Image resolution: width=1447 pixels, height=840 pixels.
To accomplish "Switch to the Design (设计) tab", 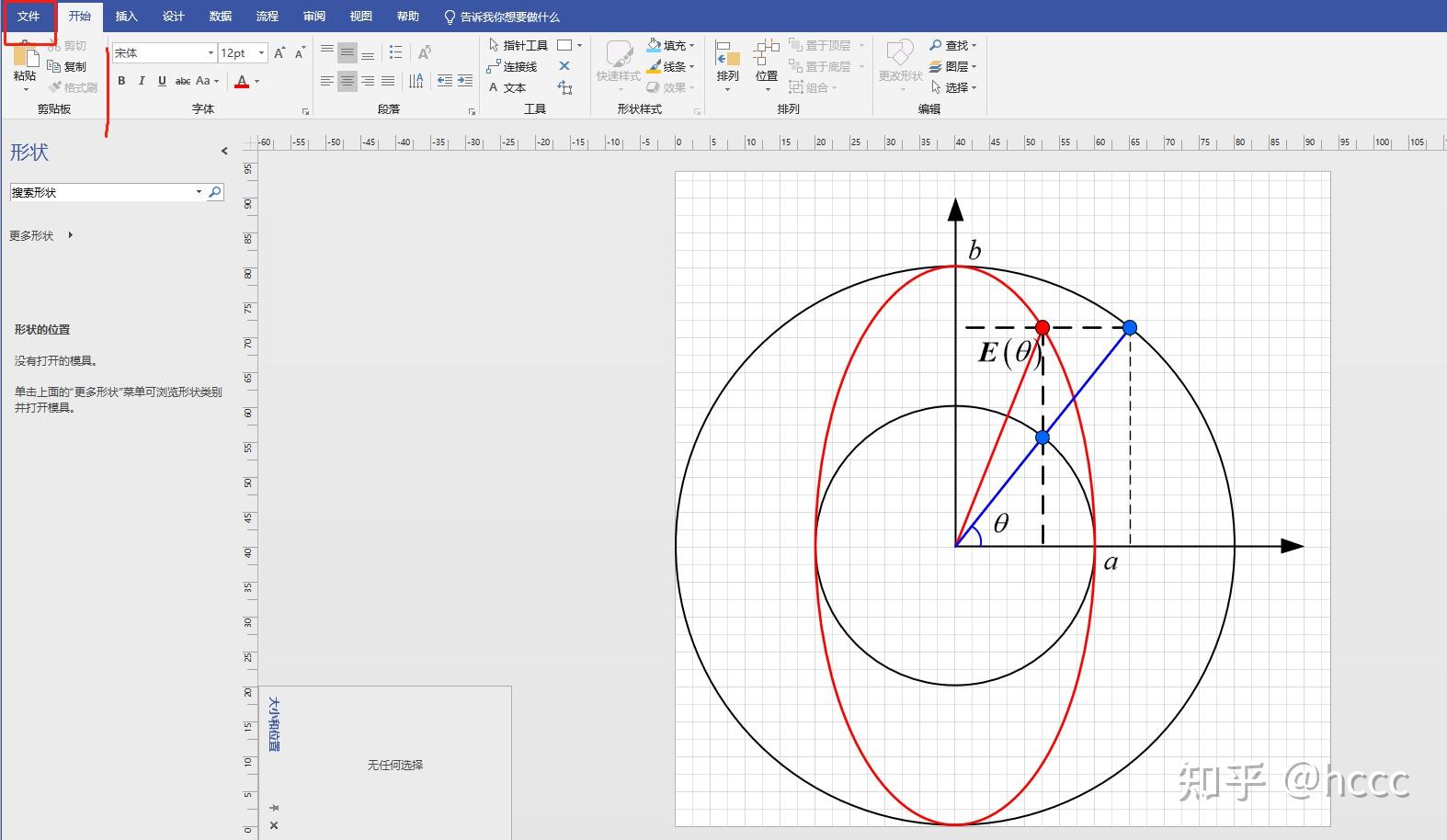I will pyautogui.click(x=173, y=17).
